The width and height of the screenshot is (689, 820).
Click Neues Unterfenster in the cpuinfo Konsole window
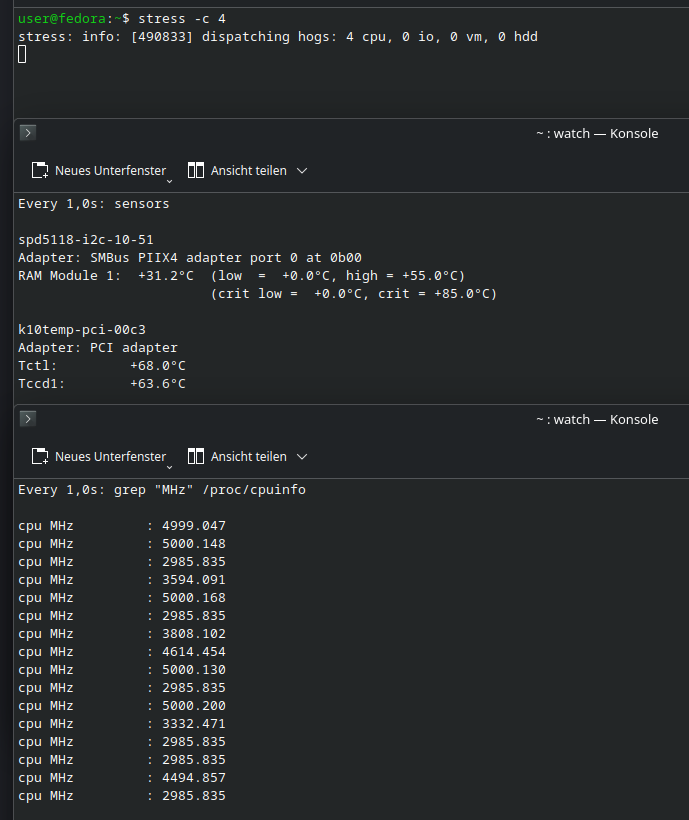[x=99, y=457]
